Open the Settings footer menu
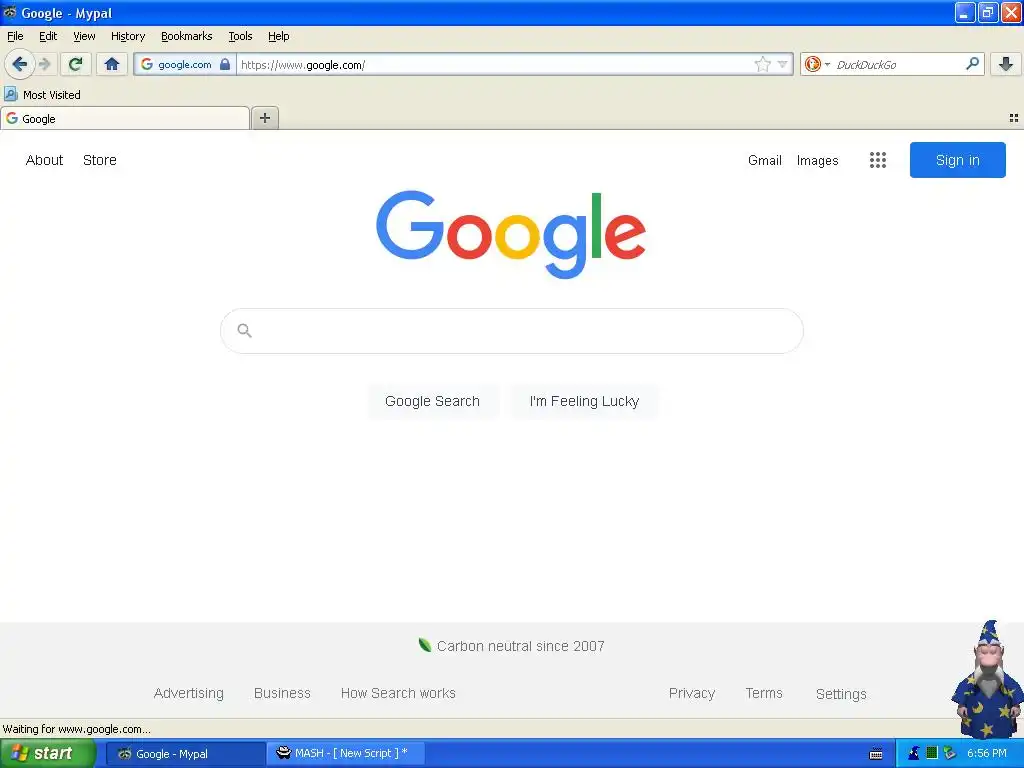 click(841, 694)
